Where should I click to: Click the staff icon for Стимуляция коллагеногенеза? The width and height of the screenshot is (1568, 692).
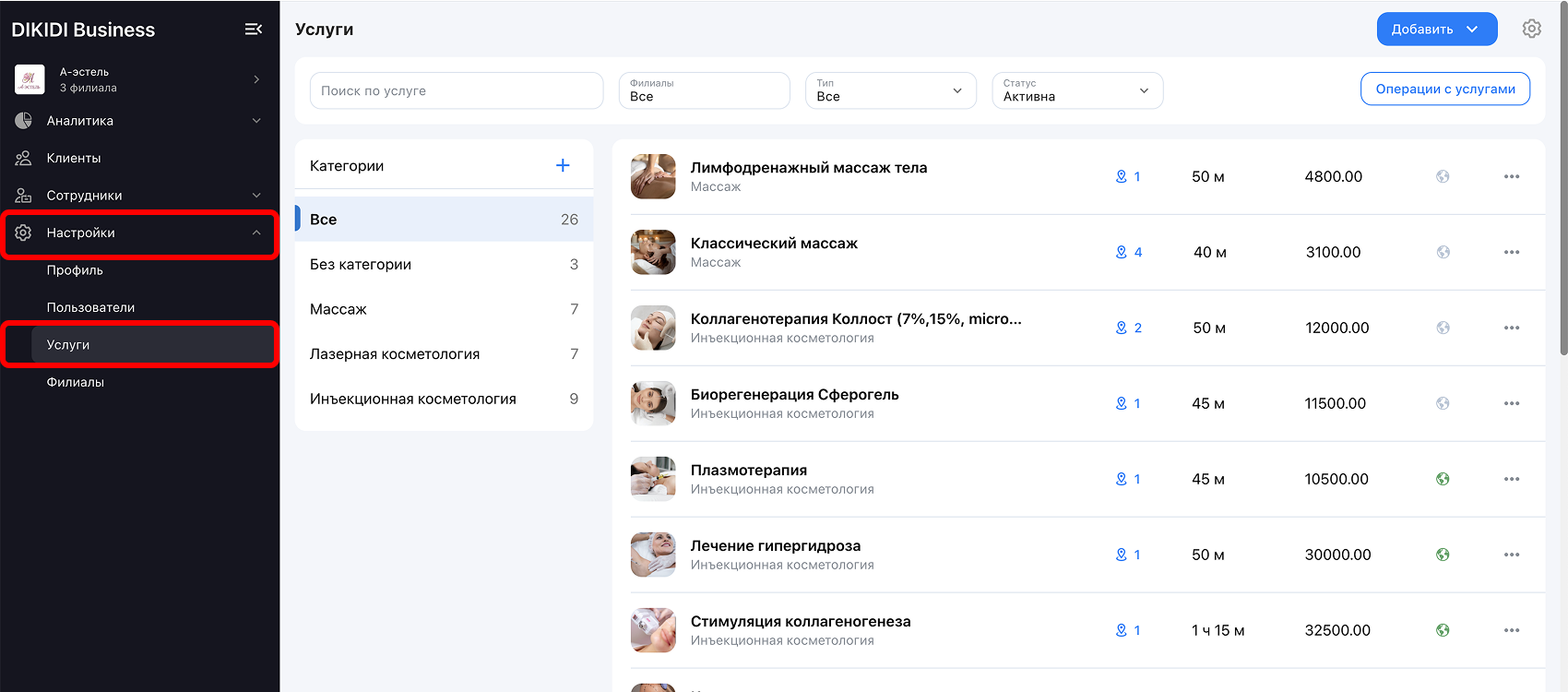(x=1122, y=630)
